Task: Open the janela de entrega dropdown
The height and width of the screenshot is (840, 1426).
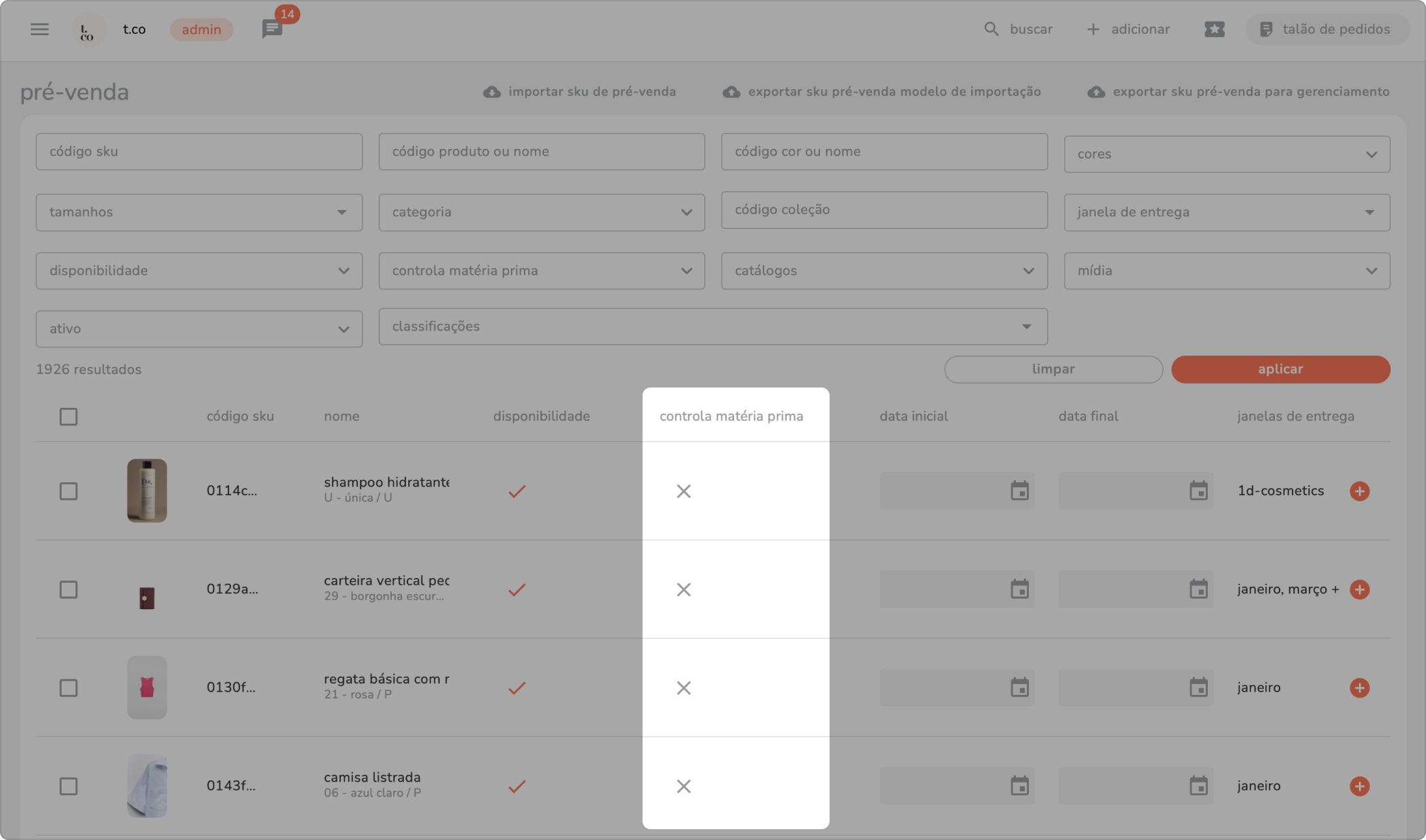Action: 1226,212
